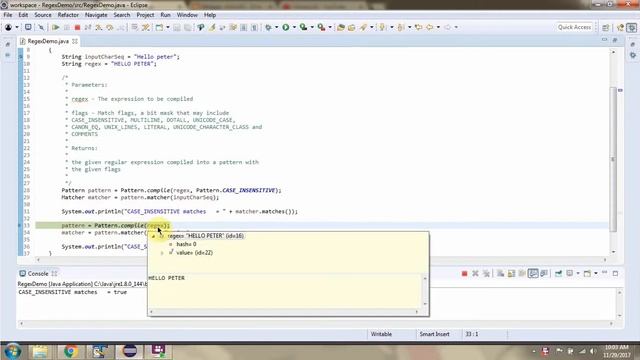
Task: Expand the value node in hover popup
Action: tap(162, 253)
